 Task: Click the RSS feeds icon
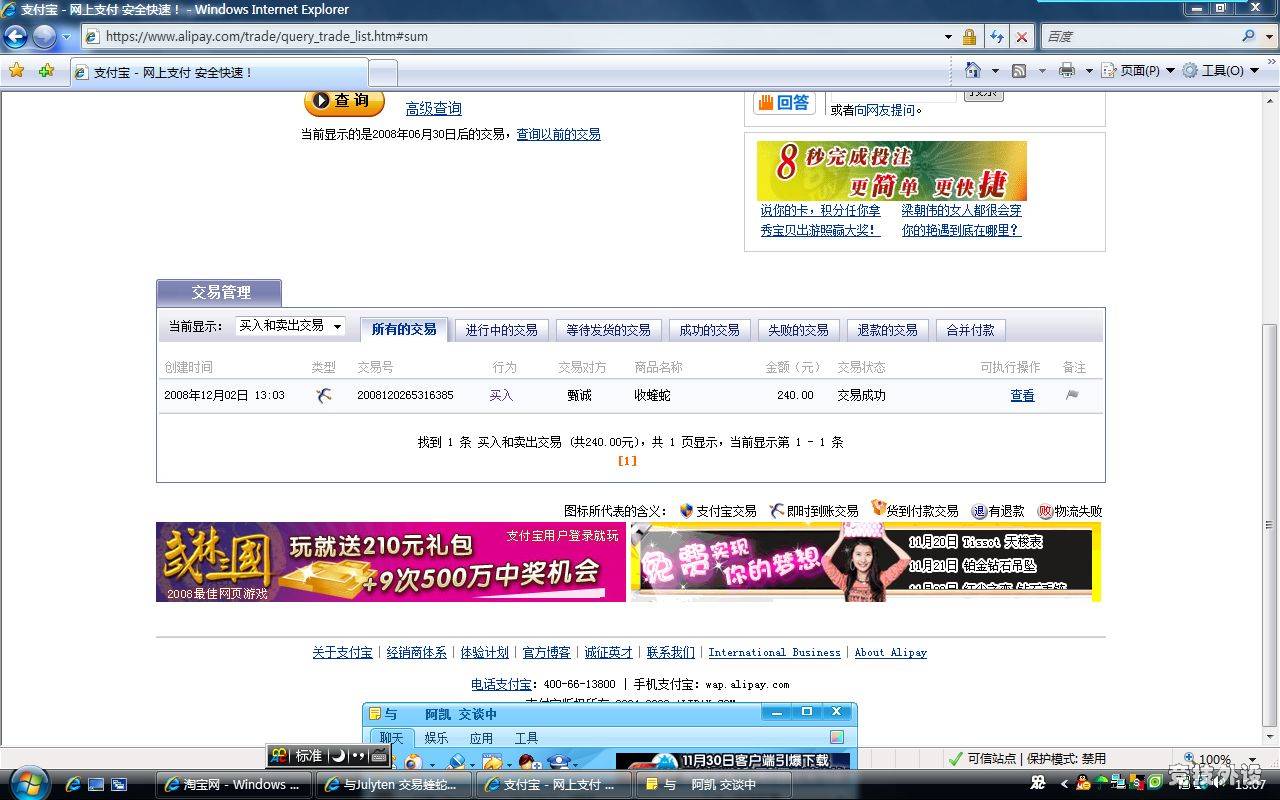(x=1019, y=70)
